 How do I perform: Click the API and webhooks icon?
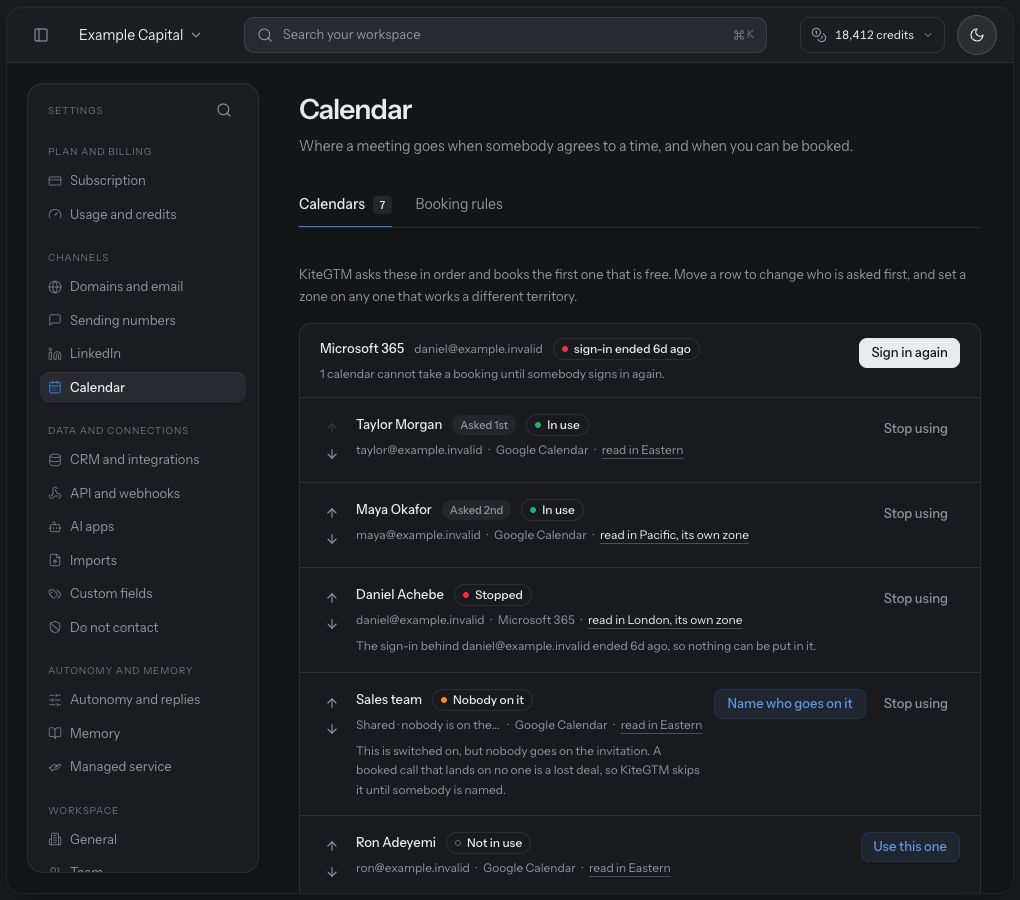pyautogui.click(x=55, y=493)
